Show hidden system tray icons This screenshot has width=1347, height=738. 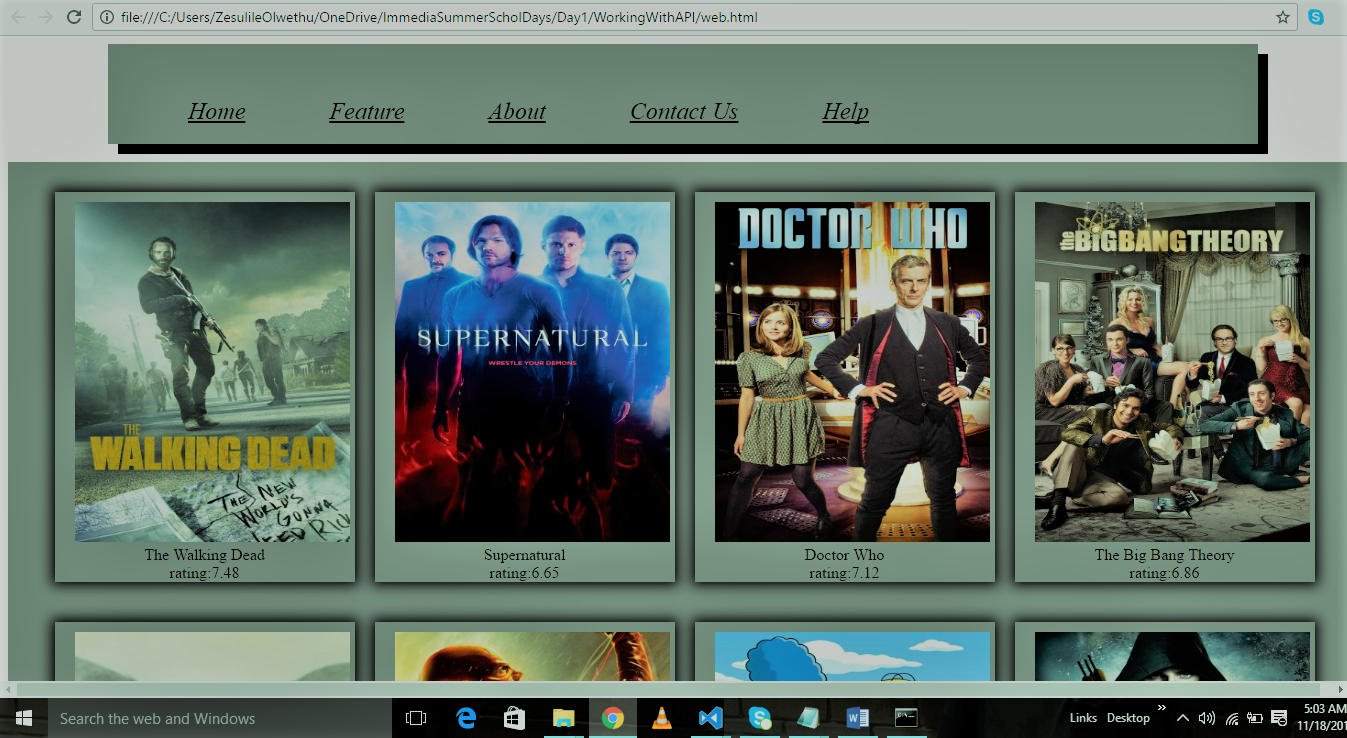pos(1183,718)
